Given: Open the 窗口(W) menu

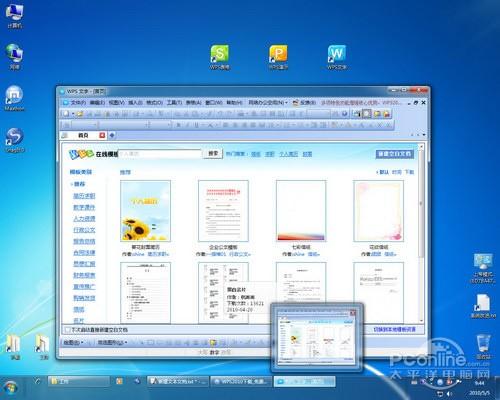Looking at the screenshot, I should point(214,103).
